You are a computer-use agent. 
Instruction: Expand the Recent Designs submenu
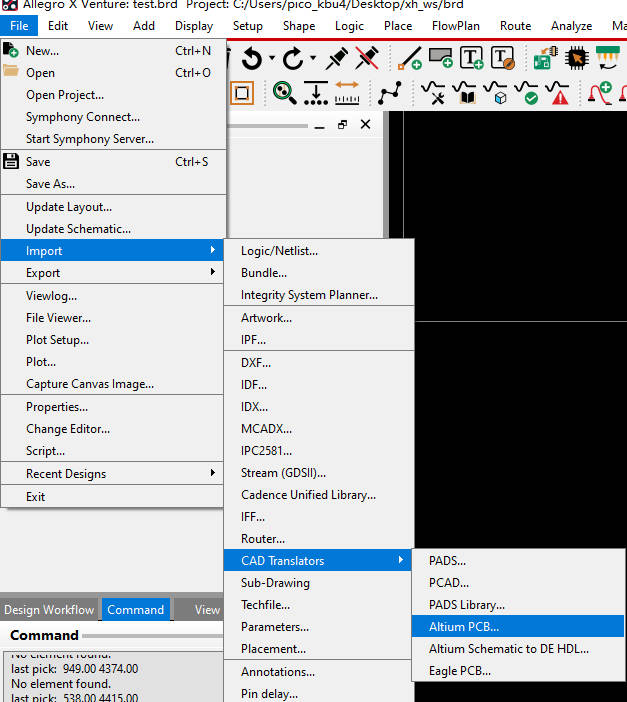click(x=112, y=473)
